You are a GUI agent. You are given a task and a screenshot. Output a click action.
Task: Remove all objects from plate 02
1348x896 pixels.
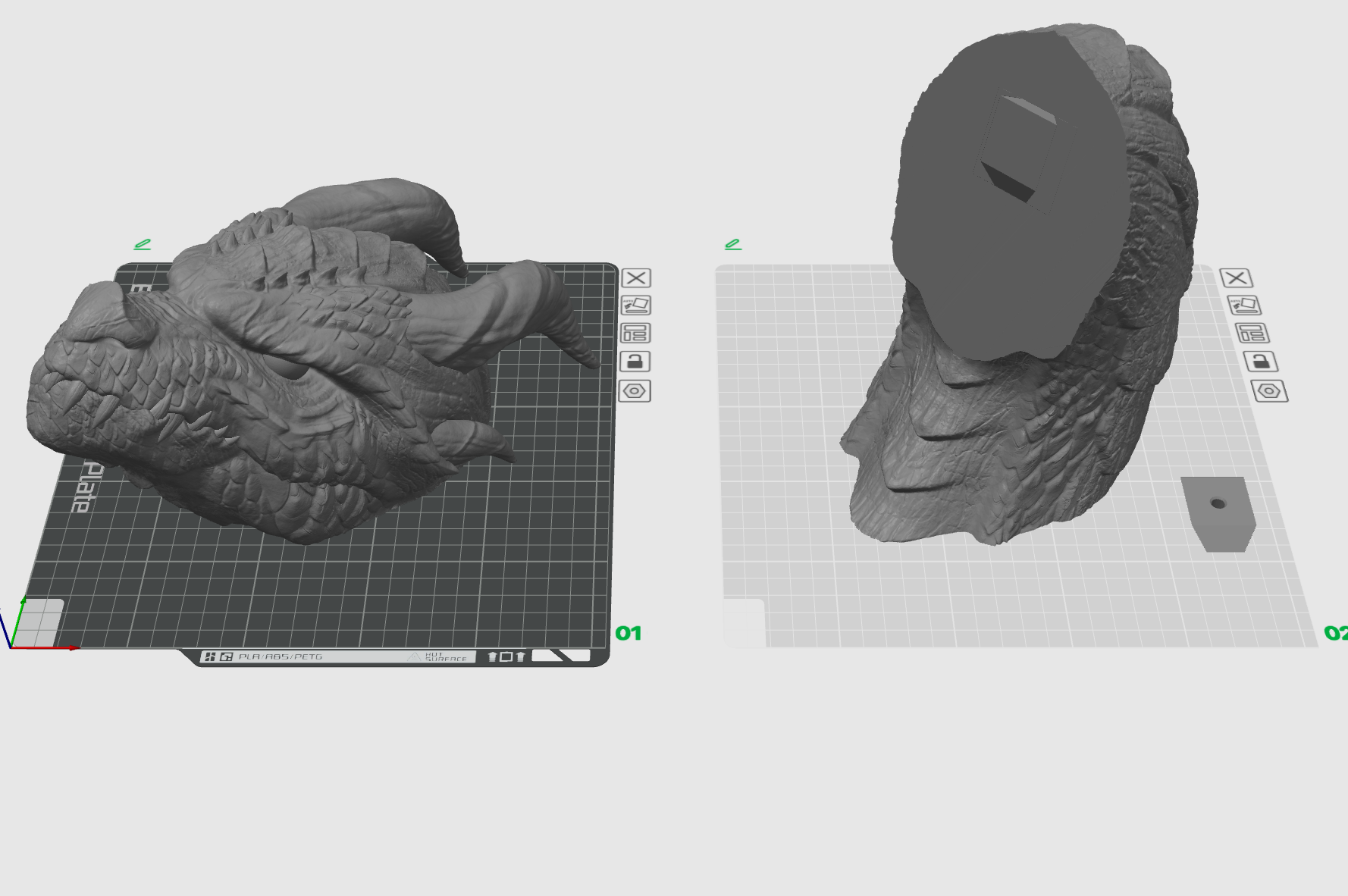point(1236,278)
